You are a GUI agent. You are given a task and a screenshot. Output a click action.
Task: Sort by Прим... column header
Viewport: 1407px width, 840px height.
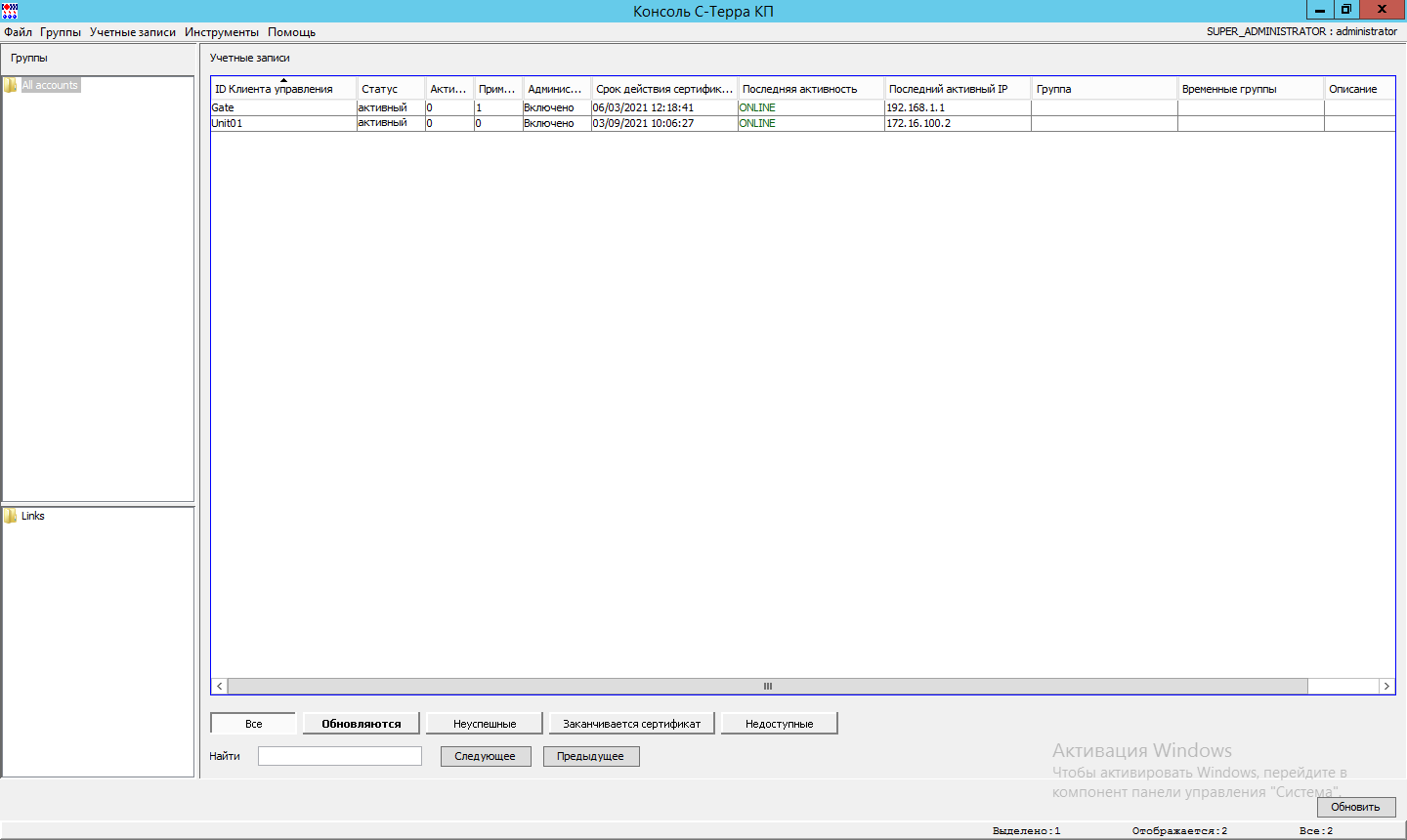[498, 89]
